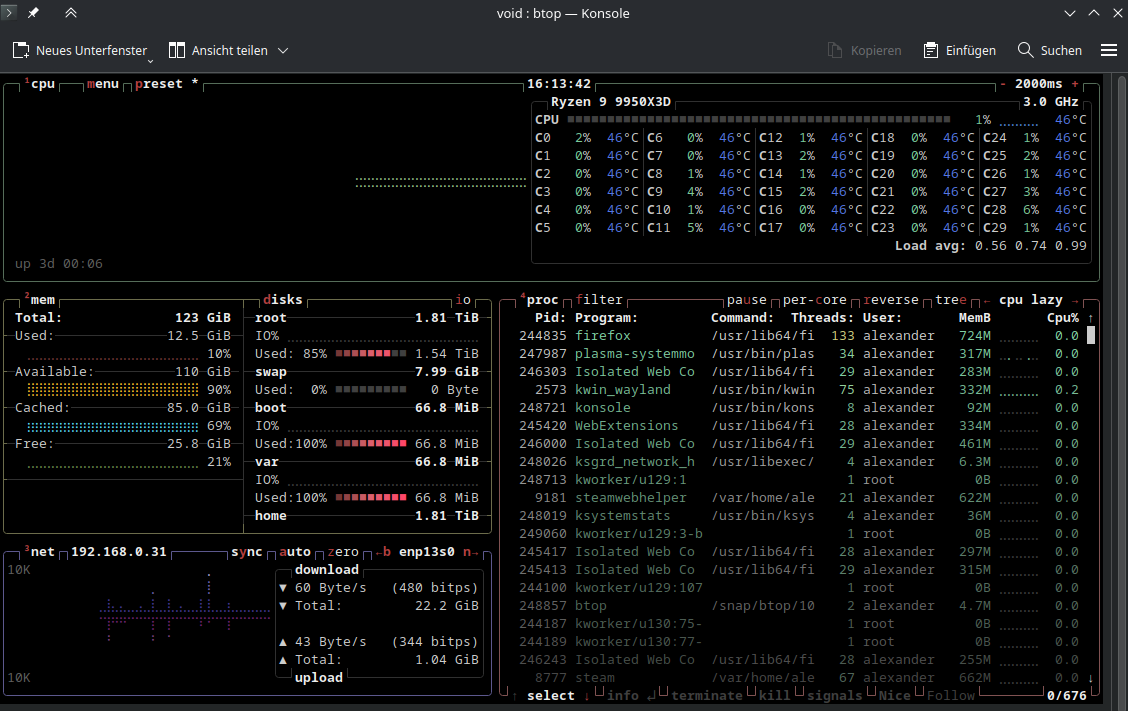
Task: Click the proc pause option
Action: (x=747, y=299)
